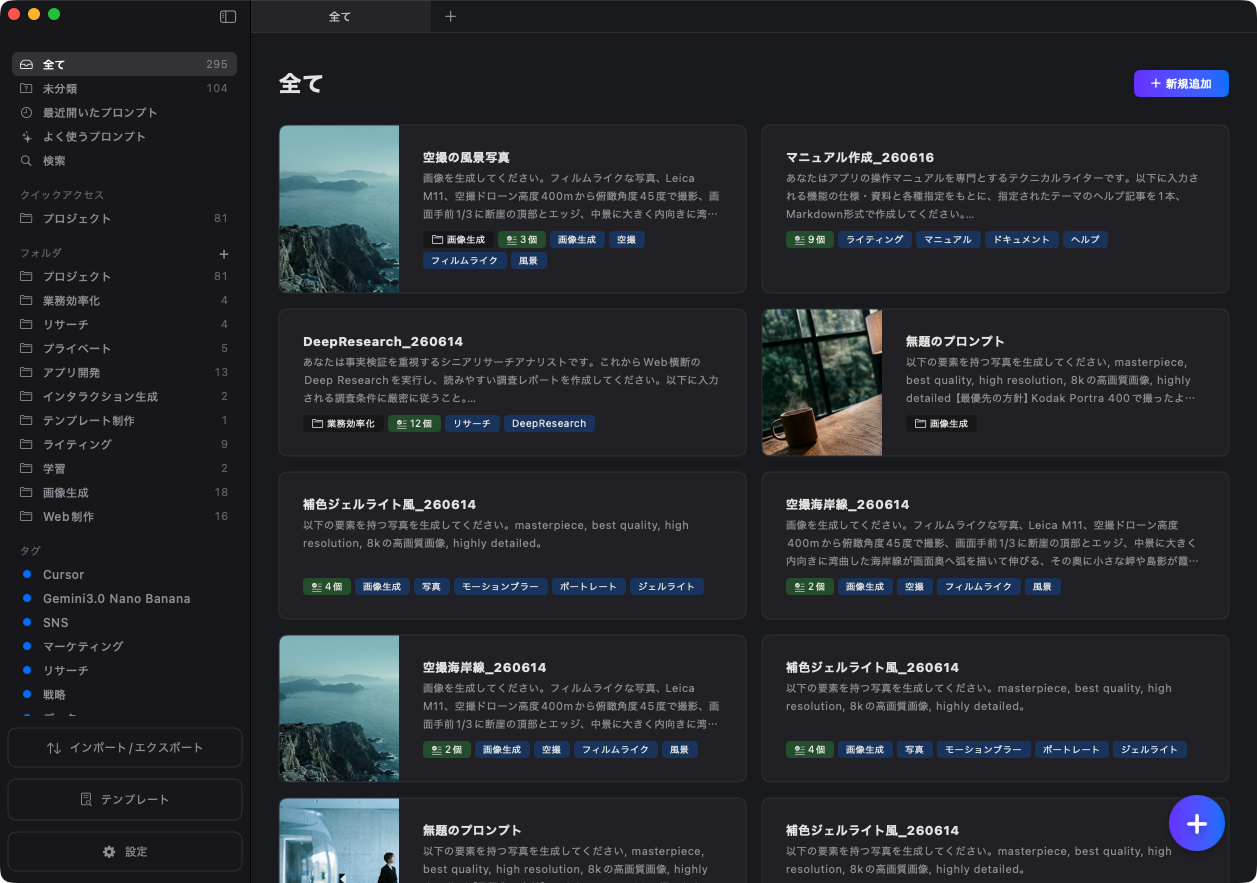Open the Web制作 folder

pos(124,516)
